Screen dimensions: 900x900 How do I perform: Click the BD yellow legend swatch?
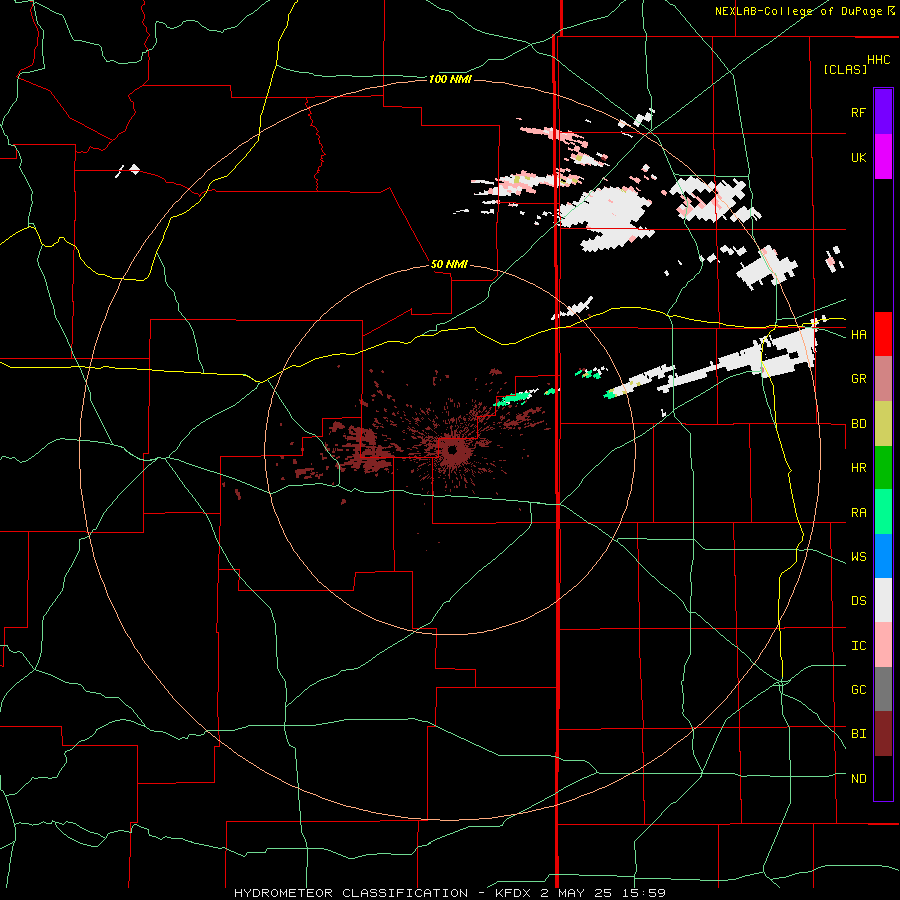pyautogui.click(x=883, y=424)
